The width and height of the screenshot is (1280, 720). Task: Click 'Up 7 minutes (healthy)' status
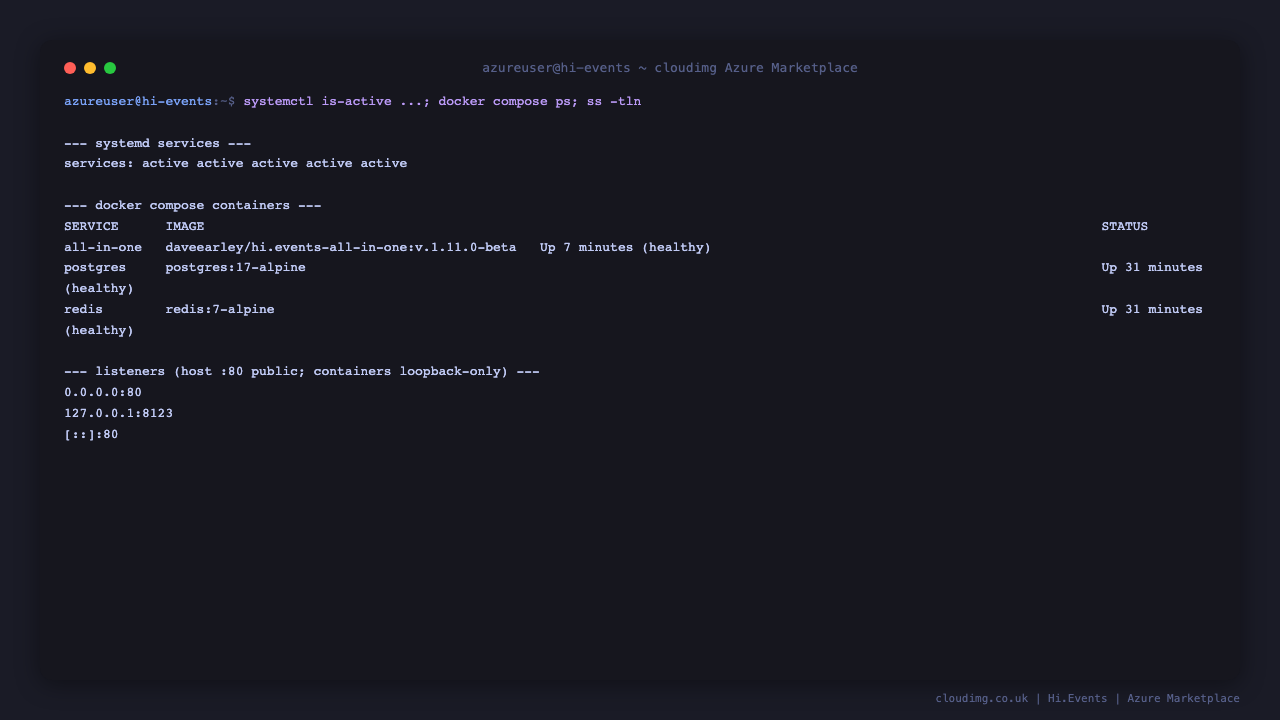click(x=625, y=247)
